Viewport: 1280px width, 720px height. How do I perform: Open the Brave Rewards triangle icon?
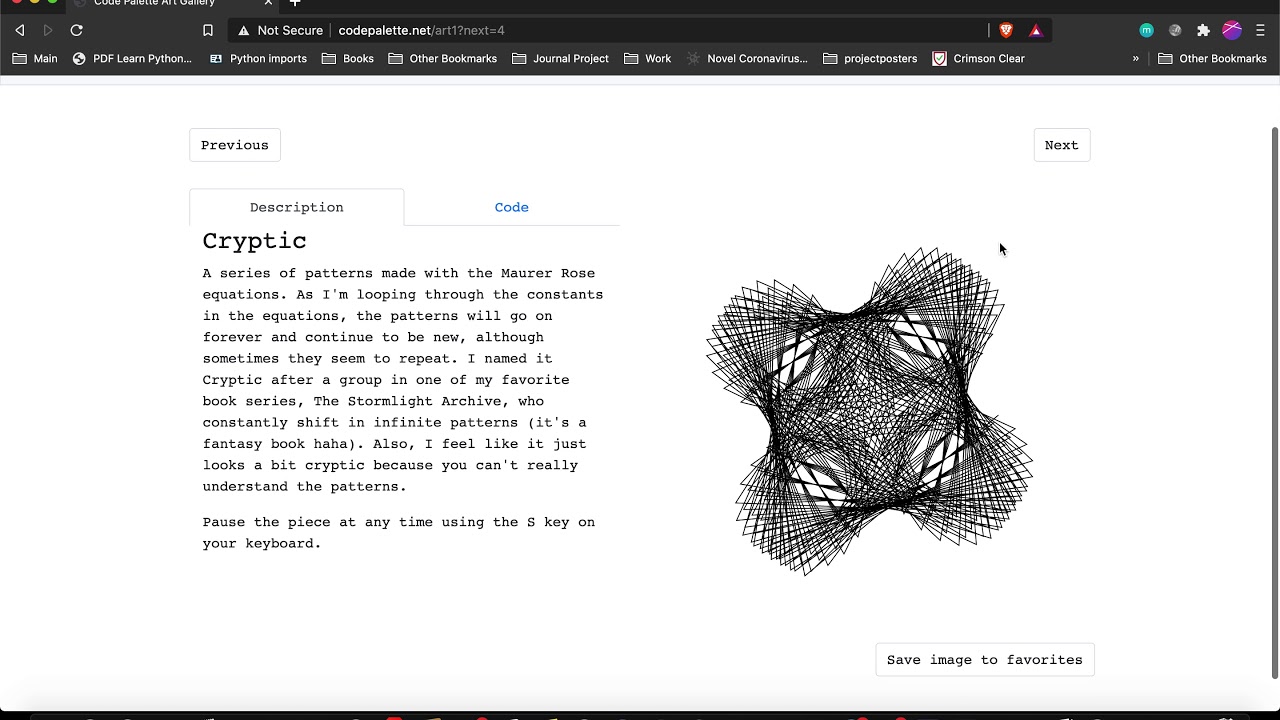pos(1036,30)
